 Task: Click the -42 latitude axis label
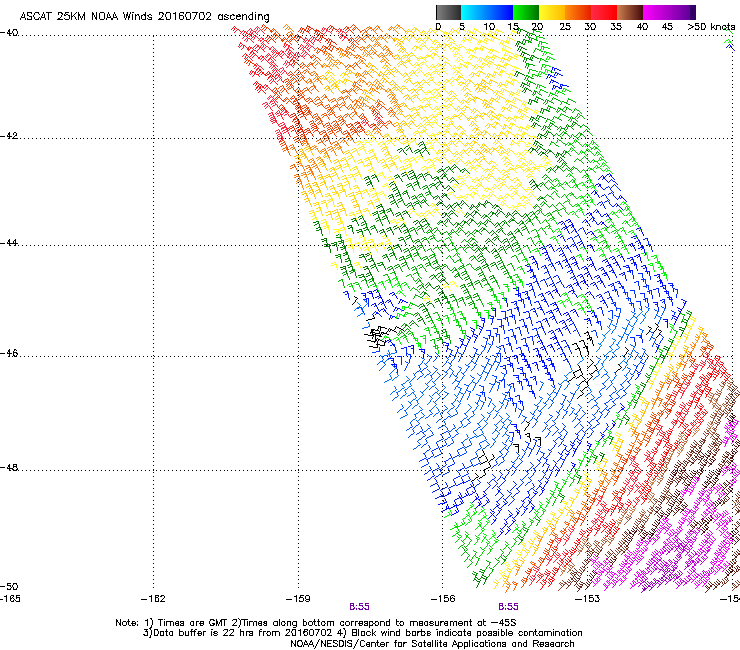point(9,136)
